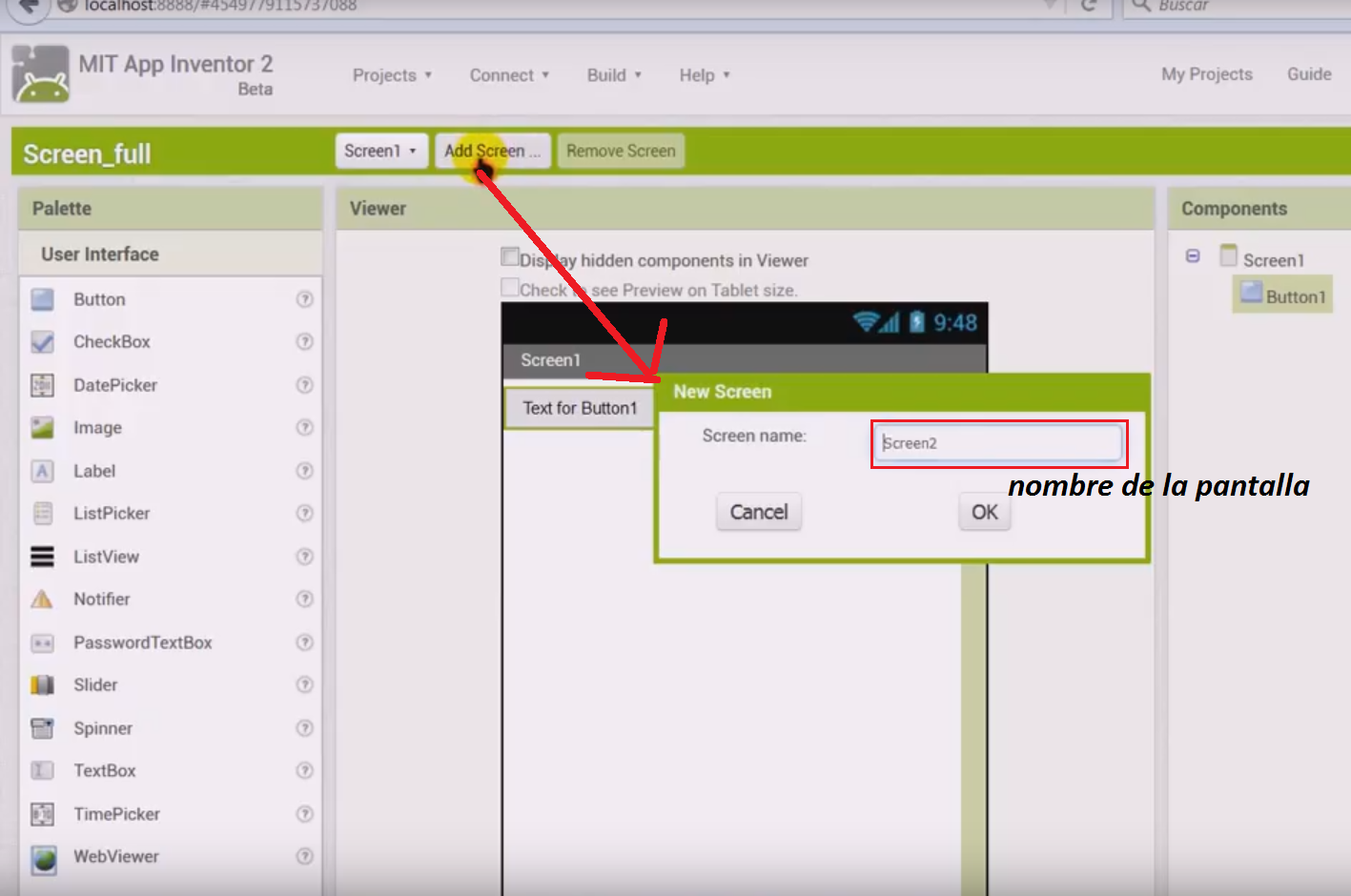Select the Notifier component icon
1351x896 pixels.
point(43,599)
